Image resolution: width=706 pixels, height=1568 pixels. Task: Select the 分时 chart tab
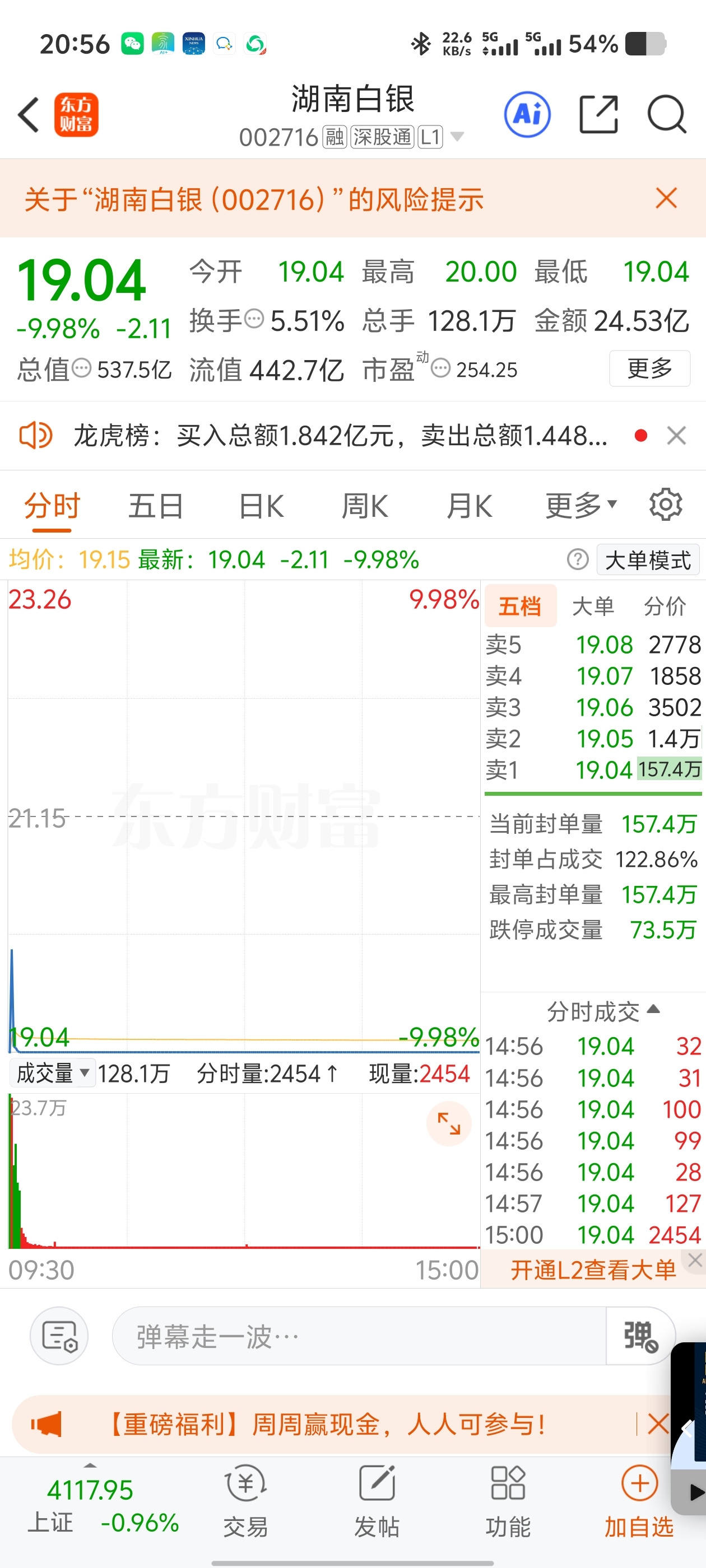[x=52, y=506]
